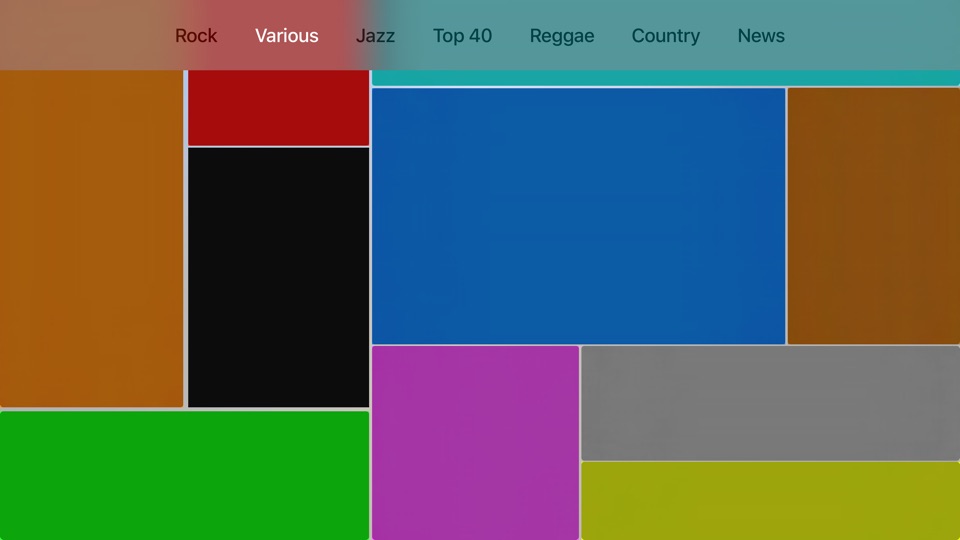Image resolution: width=960 pixels, height=540 pixels.
Task: Open the red tile below Various
Action: 278,108
